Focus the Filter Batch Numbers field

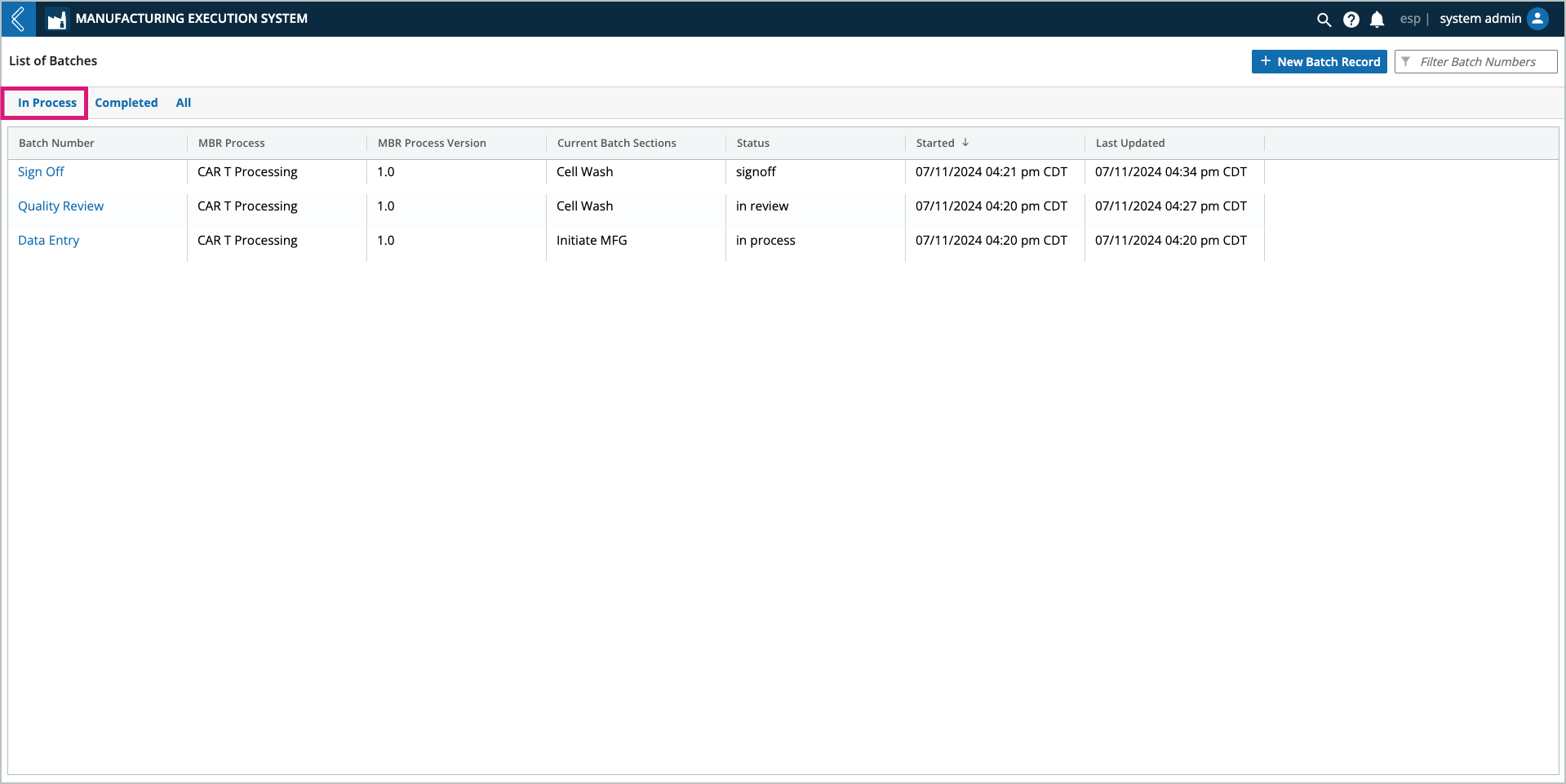1476,62
